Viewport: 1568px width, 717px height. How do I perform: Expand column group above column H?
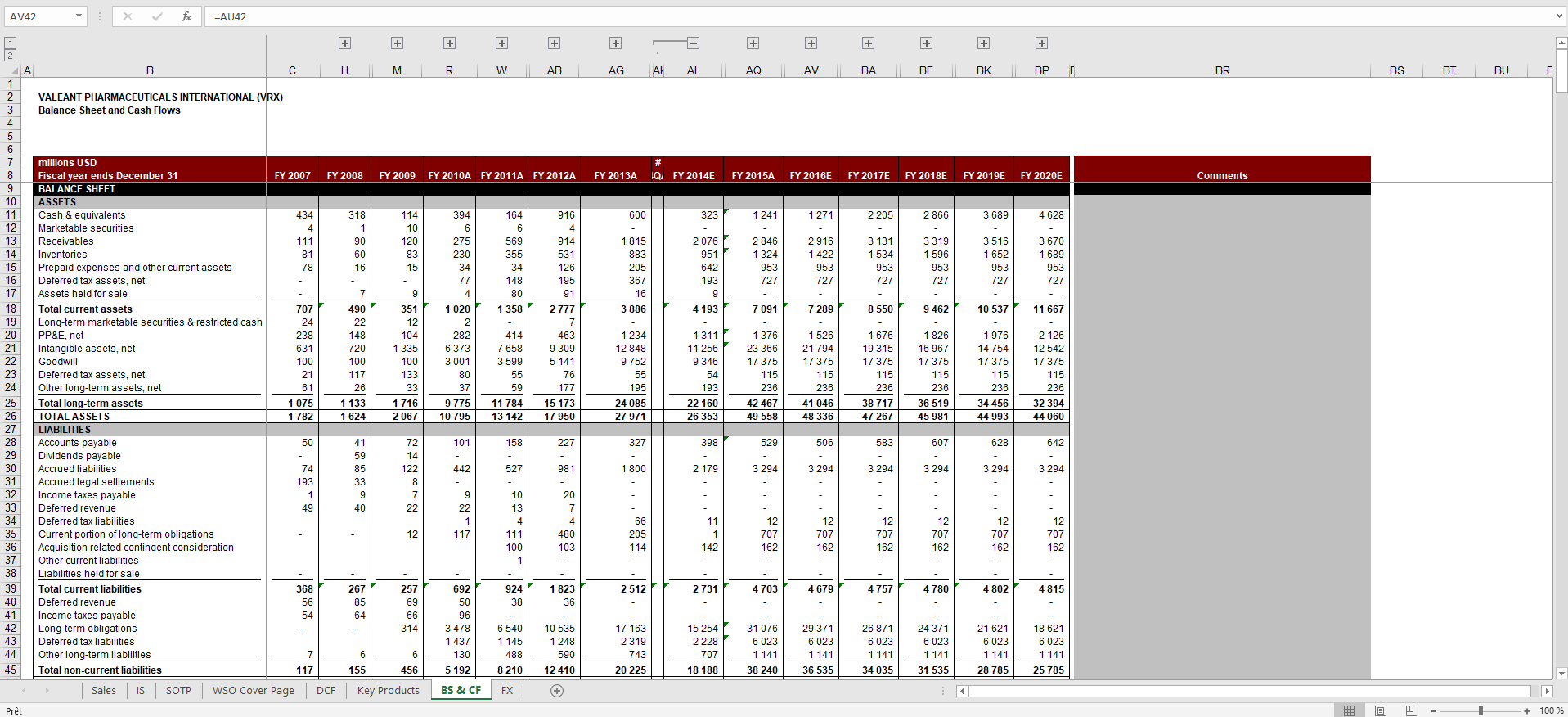click(x=345, y=43)
